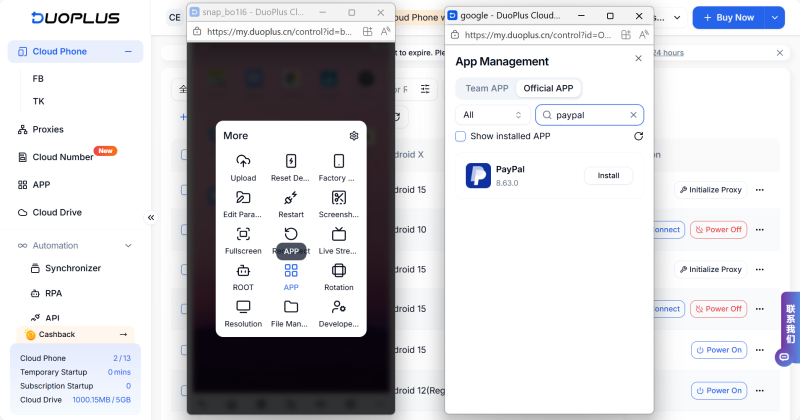Tick the Show installed APP checkbox

(x=461, y=136)
